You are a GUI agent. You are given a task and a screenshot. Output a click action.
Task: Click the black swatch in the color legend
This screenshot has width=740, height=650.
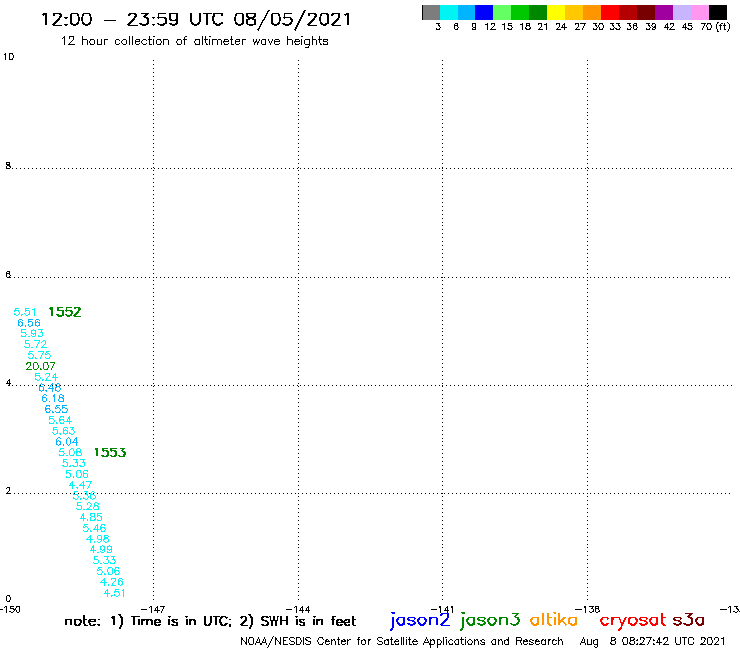pyautogui.click(x=717, y=12)
